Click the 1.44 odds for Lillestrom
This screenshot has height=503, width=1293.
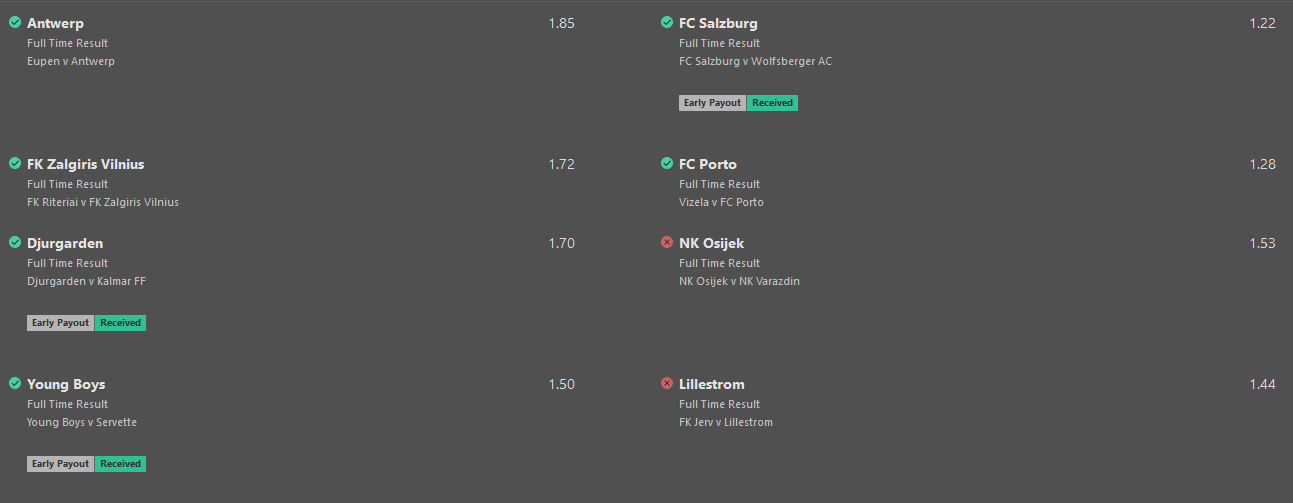coord(1262,384)
